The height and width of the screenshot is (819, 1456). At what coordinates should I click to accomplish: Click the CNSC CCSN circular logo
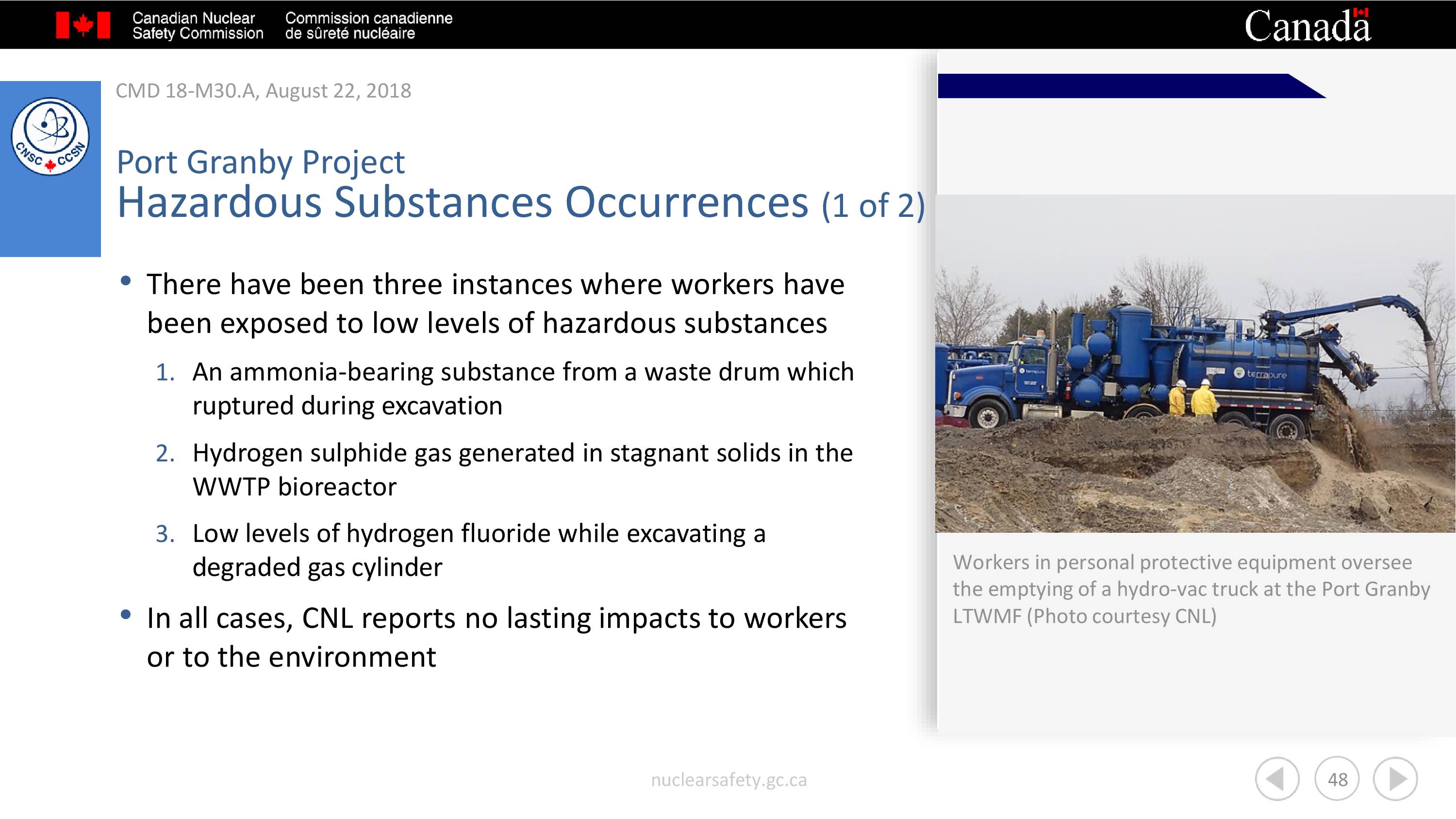pos(50,136)
